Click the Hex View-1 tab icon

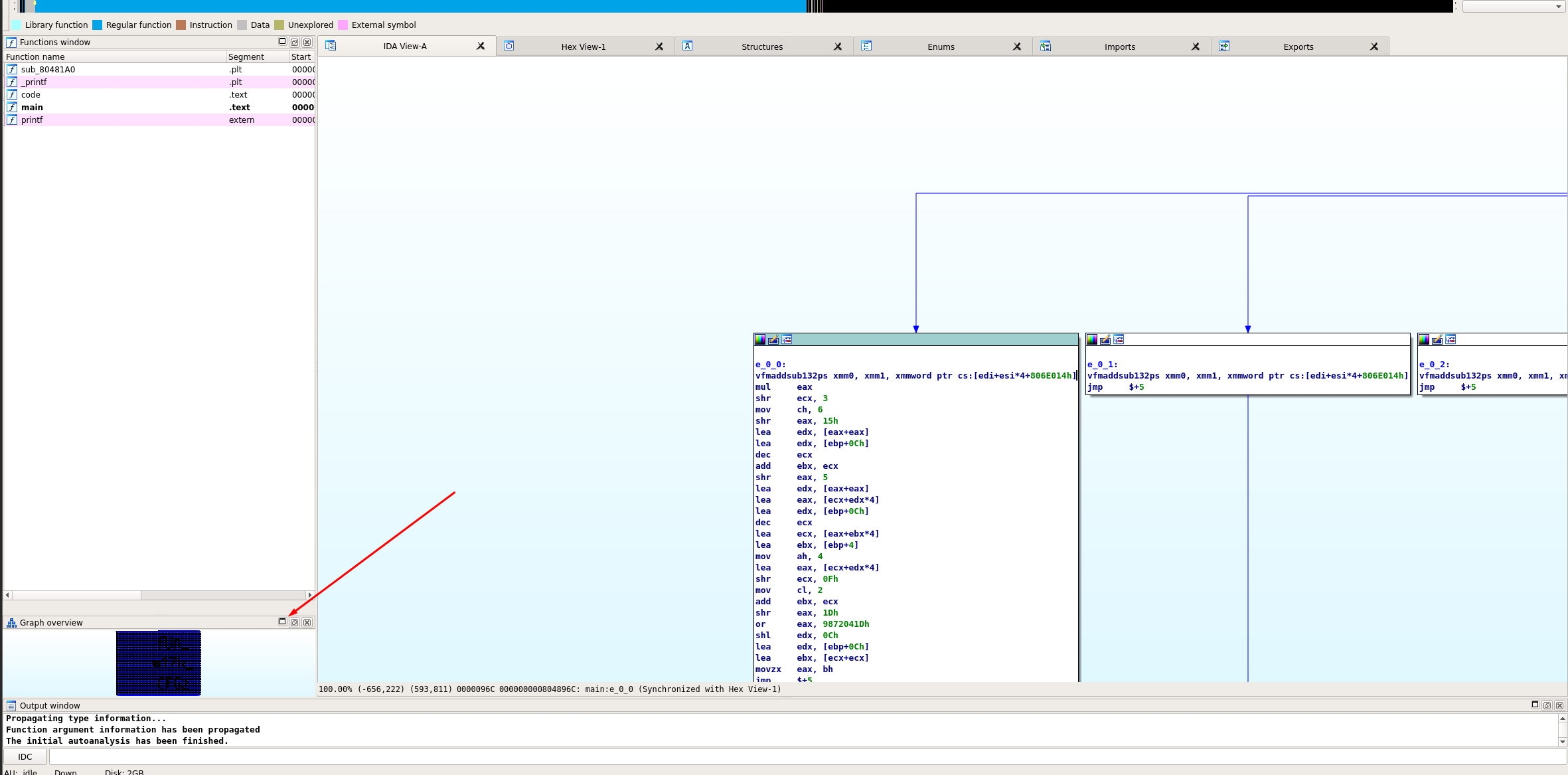pos(509,46)
